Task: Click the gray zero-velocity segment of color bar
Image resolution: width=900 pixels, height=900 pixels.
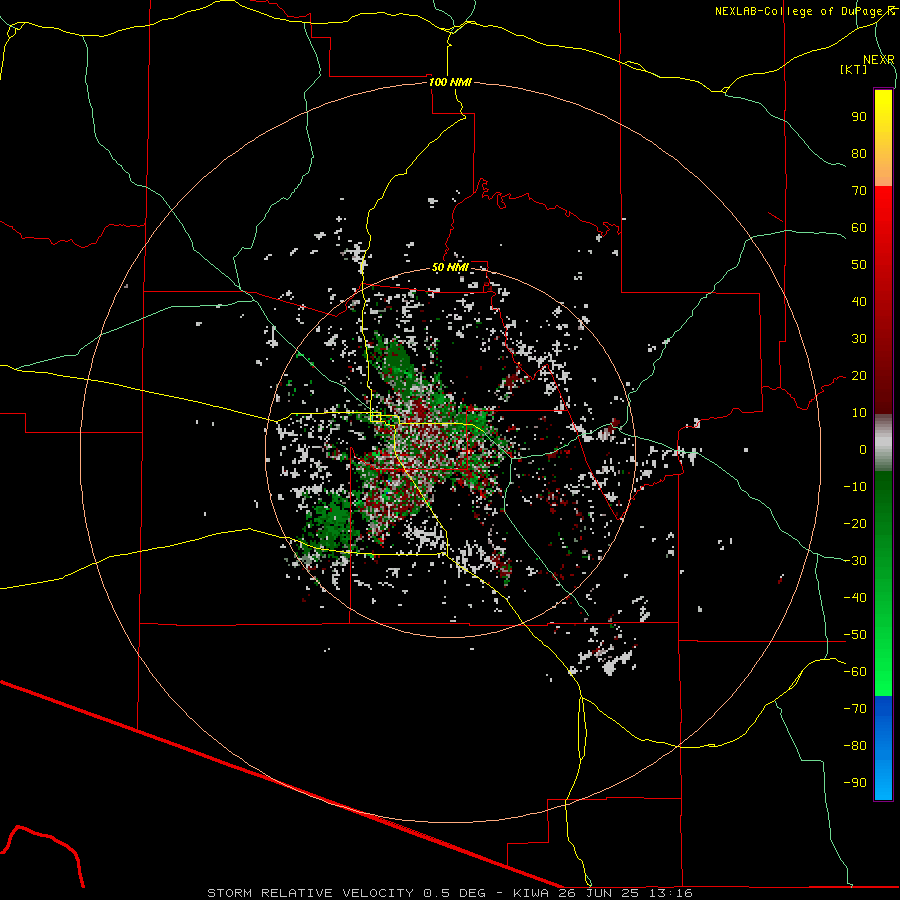Action: 883,443
